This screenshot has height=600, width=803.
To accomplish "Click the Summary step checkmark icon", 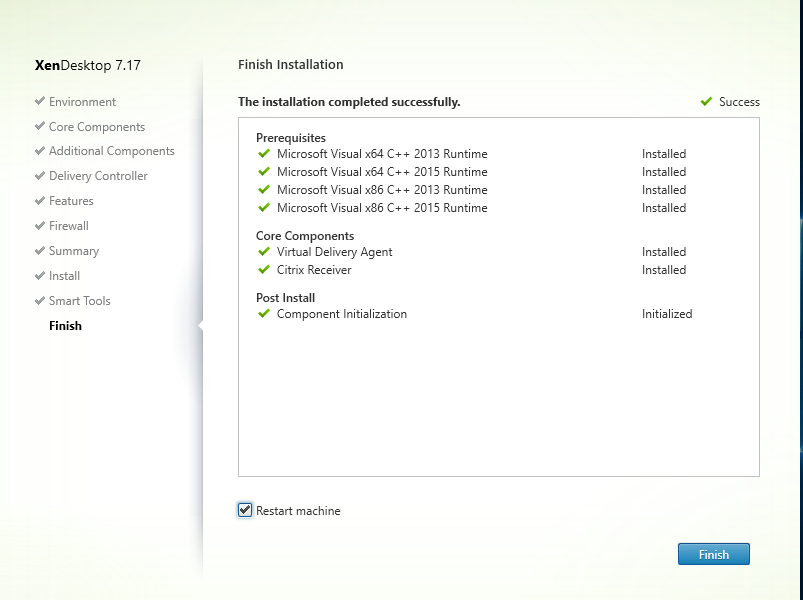I will 40,250.
